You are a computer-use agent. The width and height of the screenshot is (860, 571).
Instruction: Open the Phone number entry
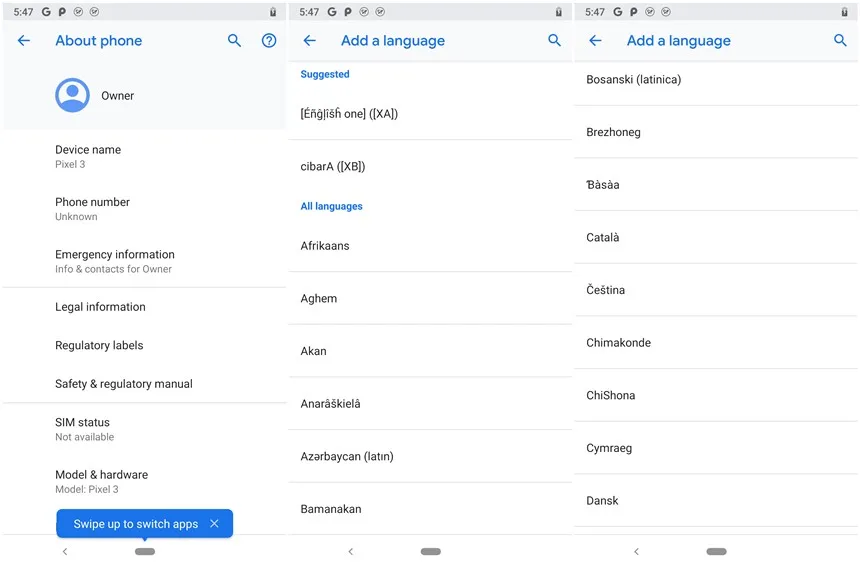(145, 209)
